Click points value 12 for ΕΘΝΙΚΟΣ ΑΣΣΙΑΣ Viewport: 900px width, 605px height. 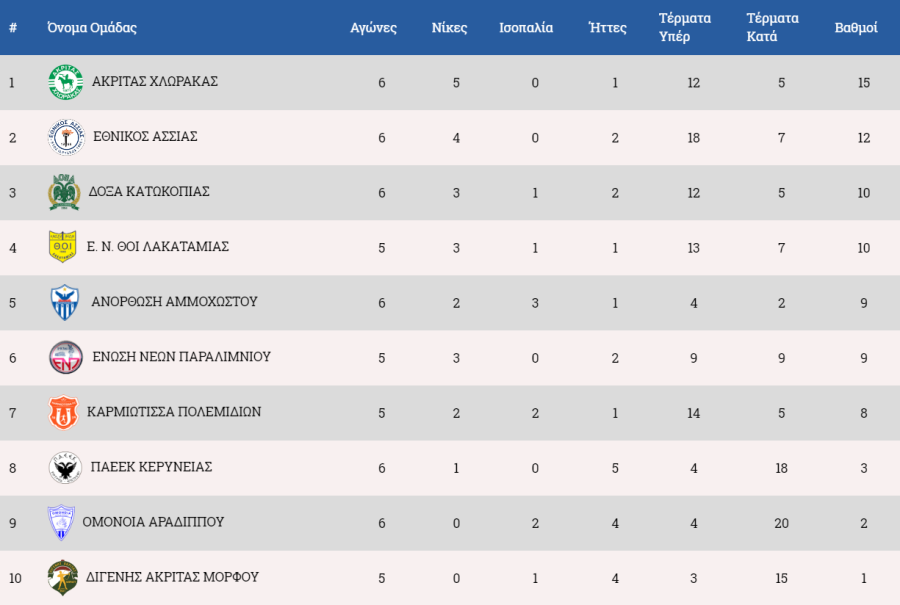864,138
